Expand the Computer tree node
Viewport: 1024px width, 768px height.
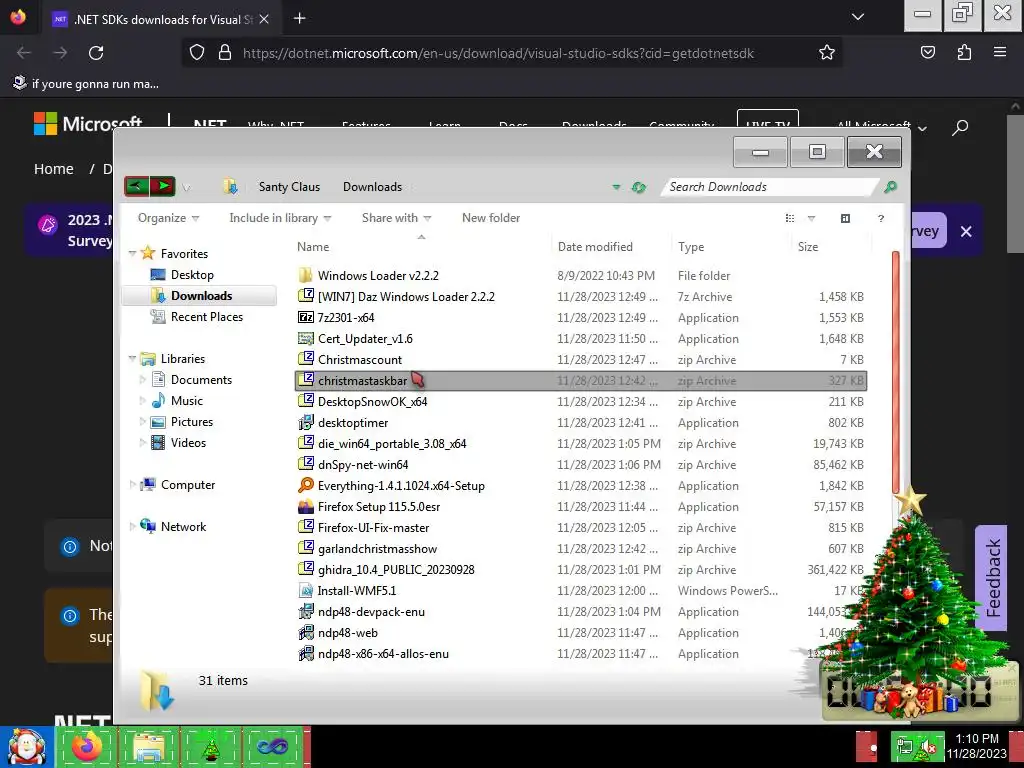133,485
